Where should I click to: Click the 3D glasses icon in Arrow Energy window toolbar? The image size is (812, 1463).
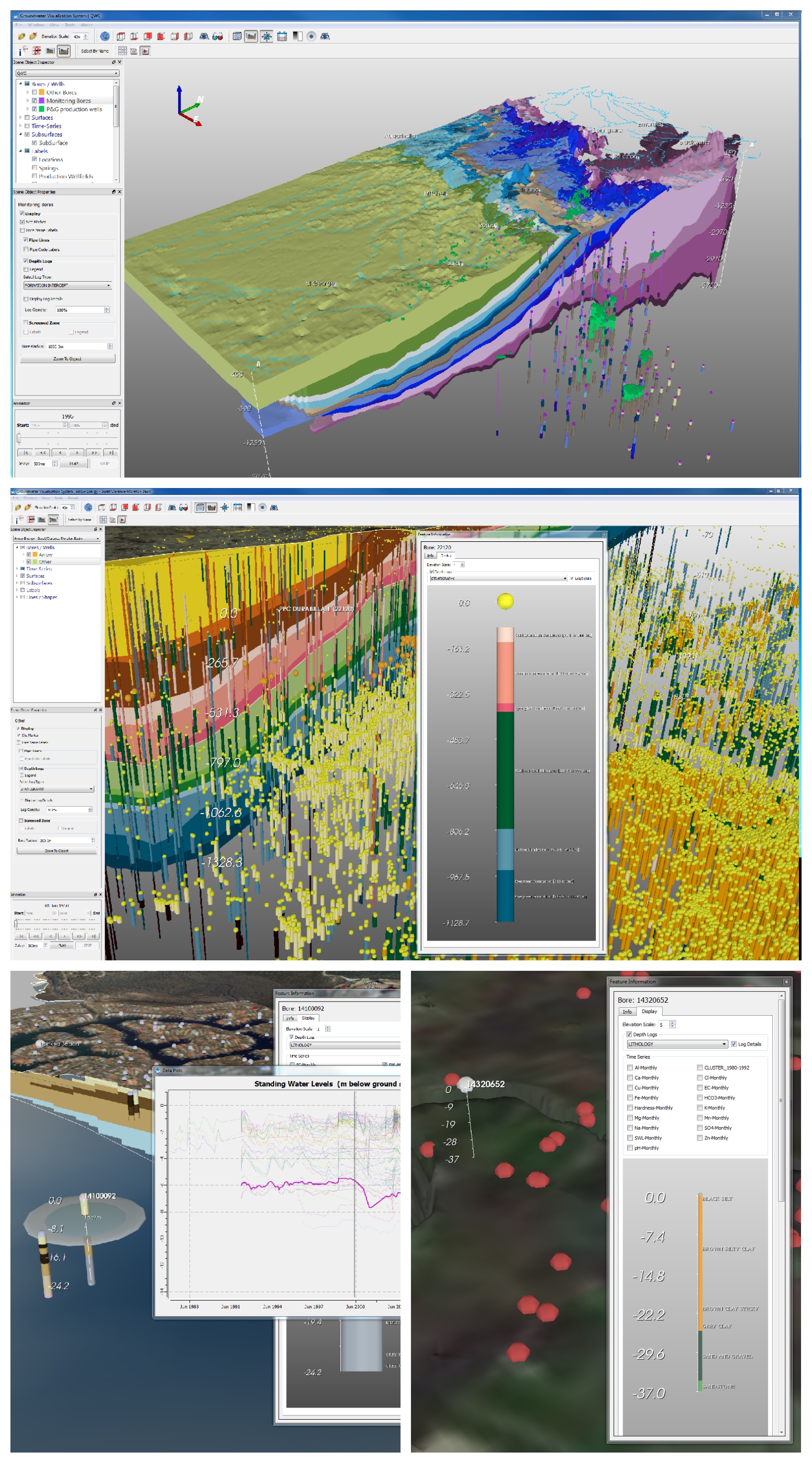tap(183, 507)
